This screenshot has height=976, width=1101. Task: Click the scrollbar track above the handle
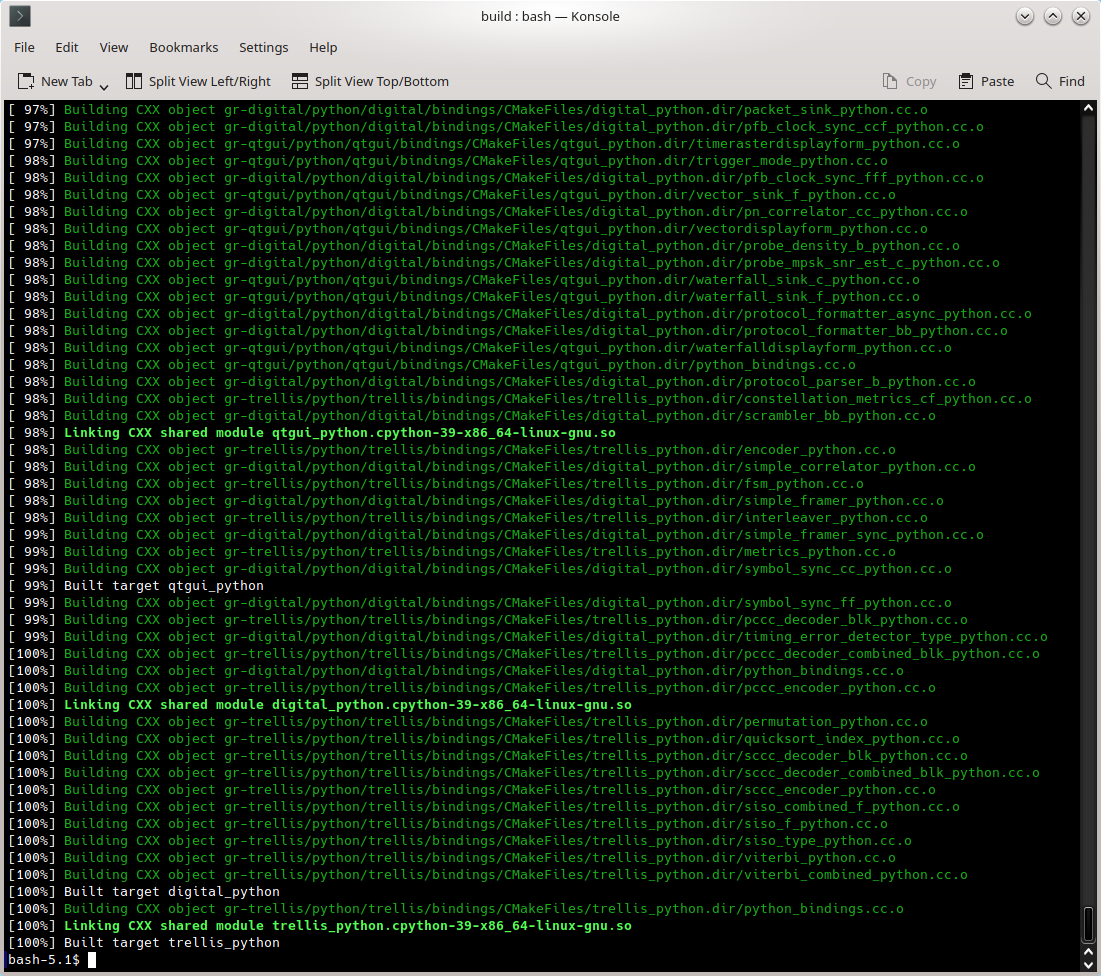1088,500
